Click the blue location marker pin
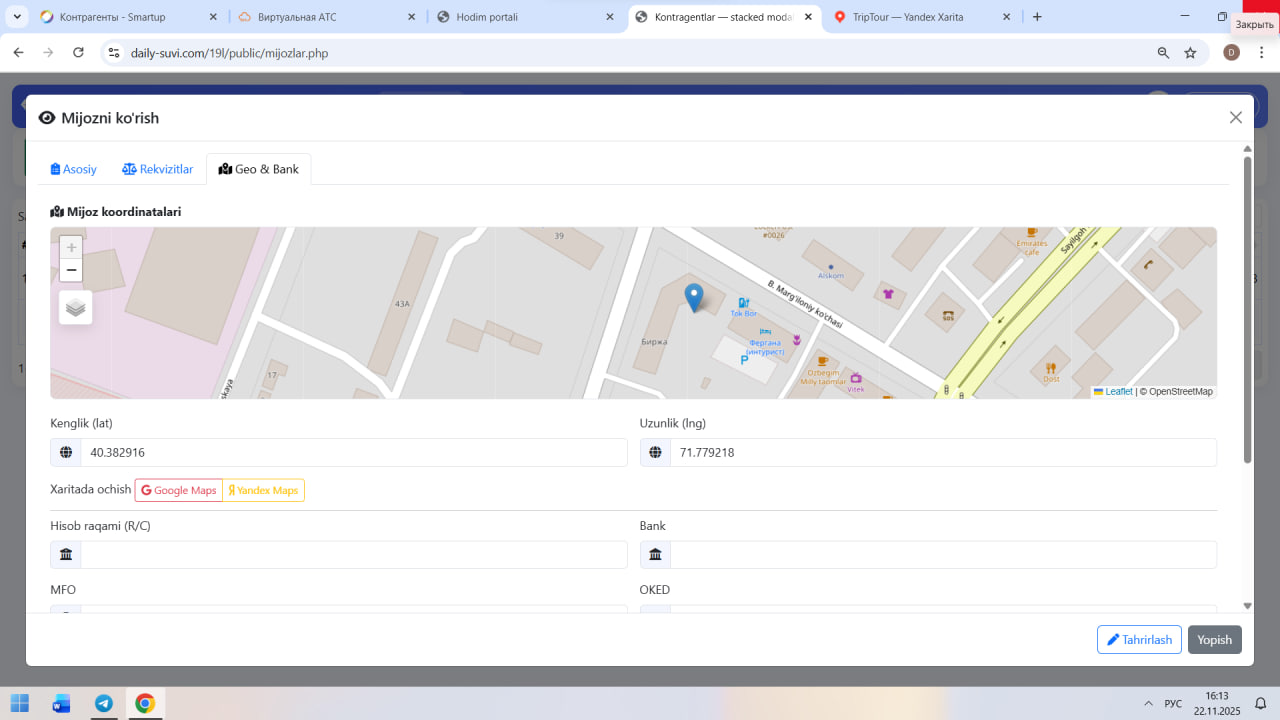The width and height of the screenshot is (1280, 720). point(693,297)
